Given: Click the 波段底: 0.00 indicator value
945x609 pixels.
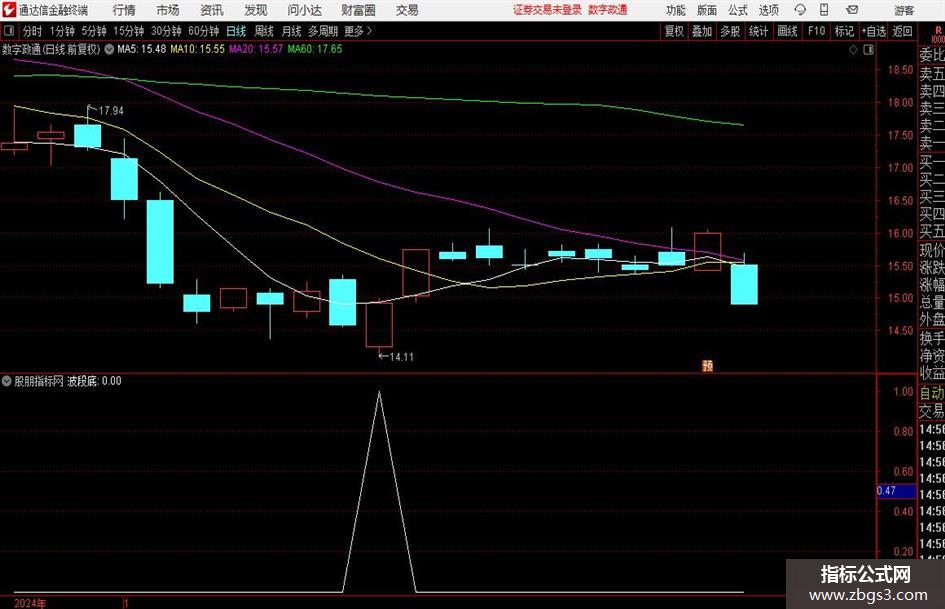Looking at the screenshot, I should pyautogui.click(x=94, y=381).
